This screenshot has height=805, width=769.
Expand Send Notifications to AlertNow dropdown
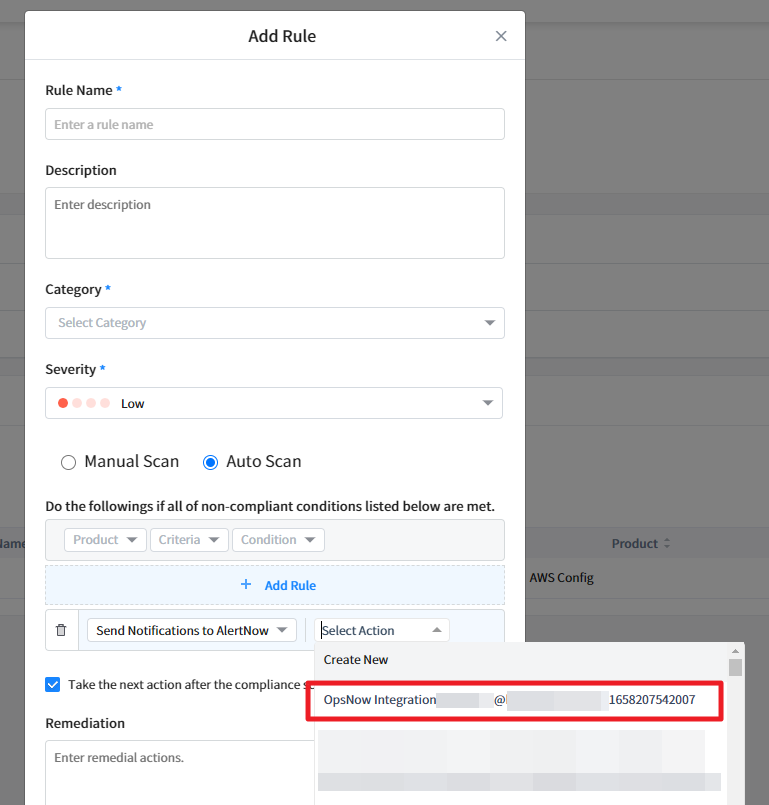pos(191,630)
